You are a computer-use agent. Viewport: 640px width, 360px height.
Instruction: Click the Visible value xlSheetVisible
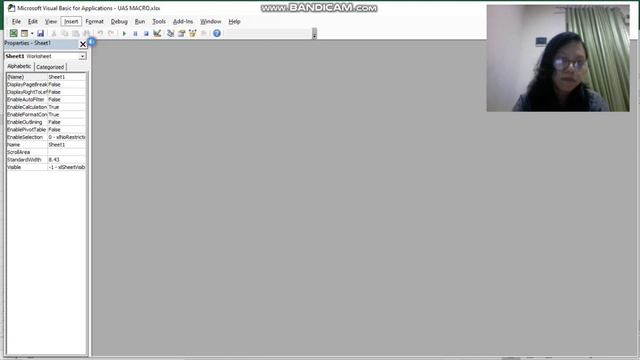(x=67, y=167)
